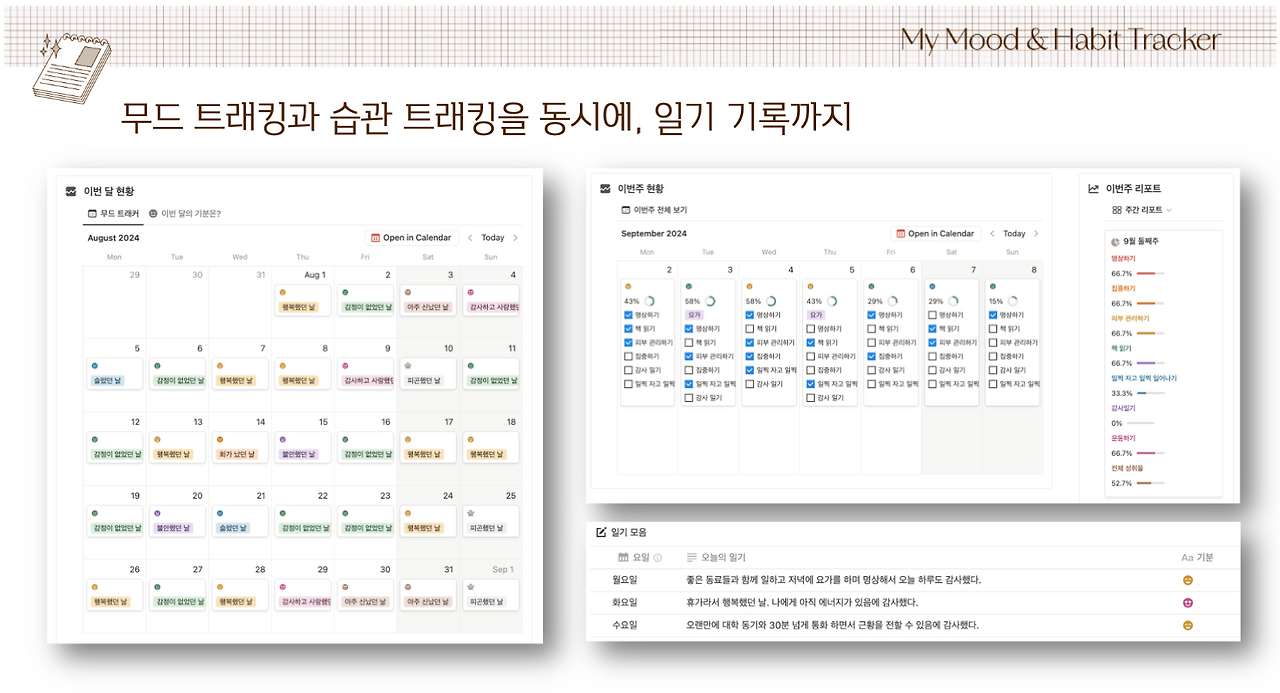Open the 주간 리포트 dropdown
Screen dimensions: 1280x693
click(1139, 210)
